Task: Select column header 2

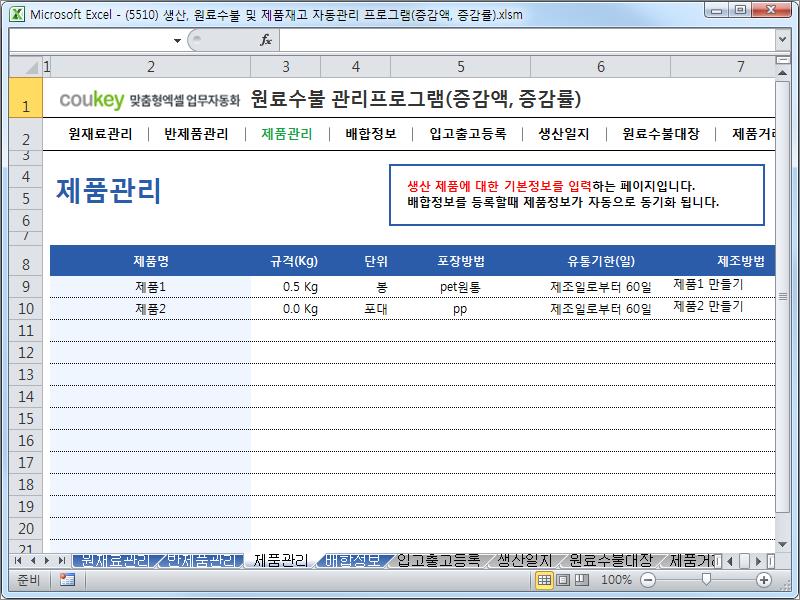Action: tap(151, 67)
